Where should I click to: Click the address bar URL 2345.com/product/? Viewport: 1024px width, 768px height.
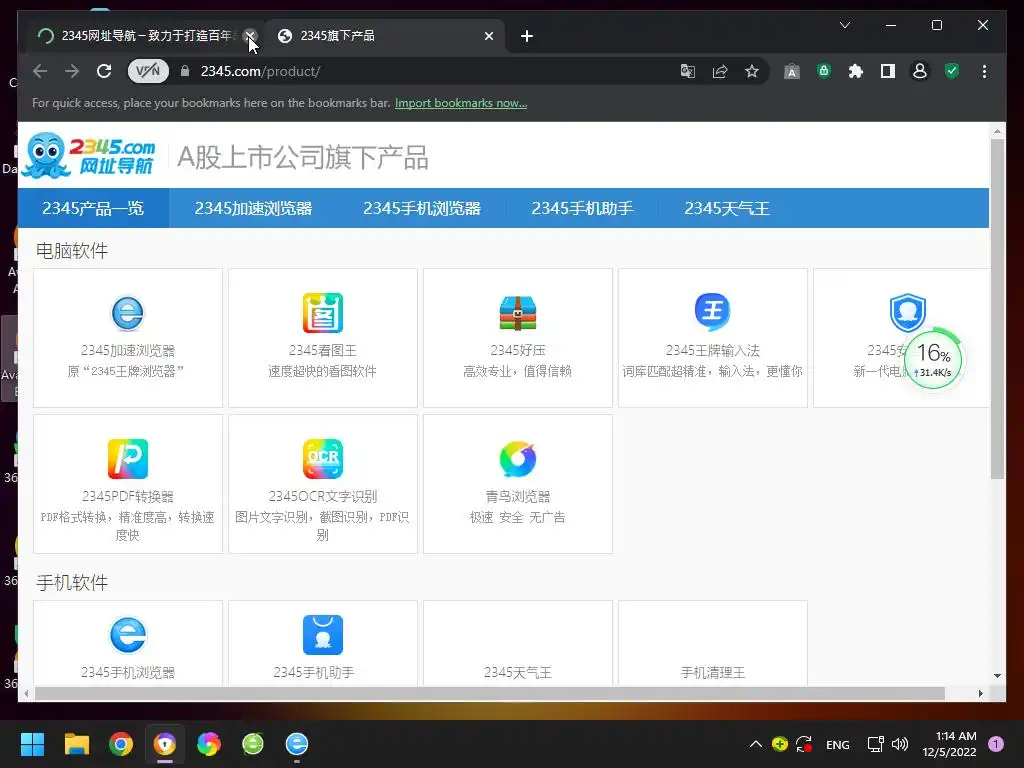[260, 71]
